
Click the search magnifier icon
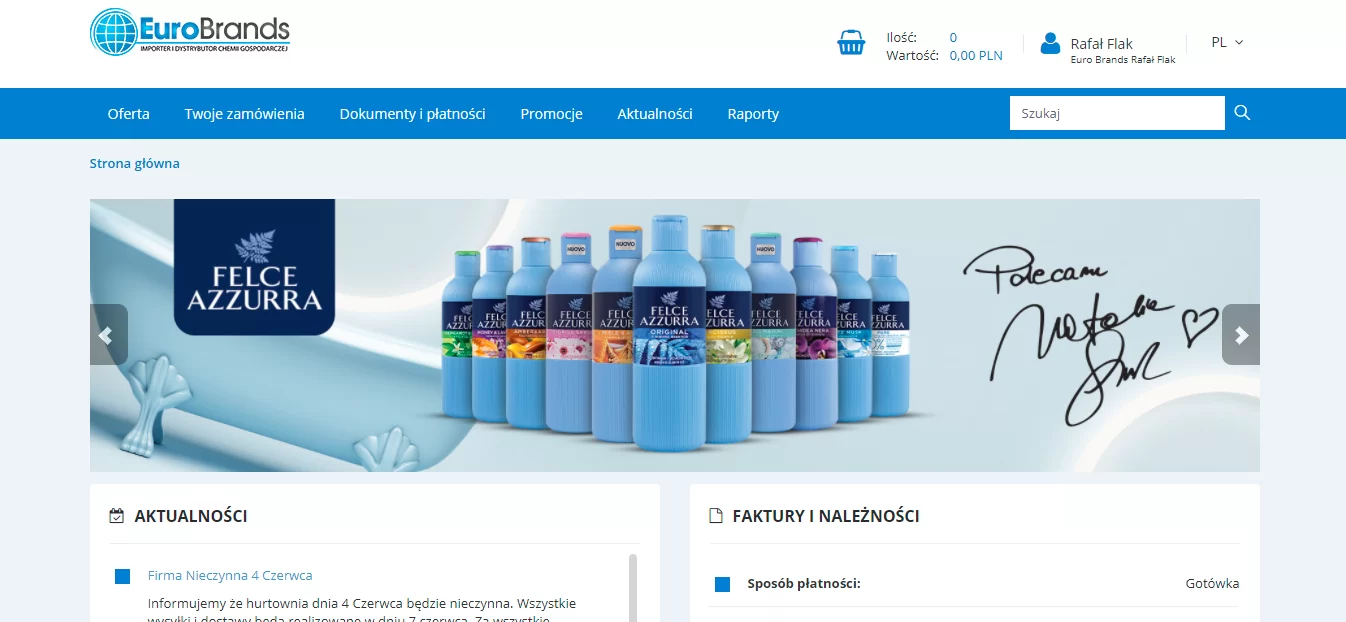pos(1242,113)
